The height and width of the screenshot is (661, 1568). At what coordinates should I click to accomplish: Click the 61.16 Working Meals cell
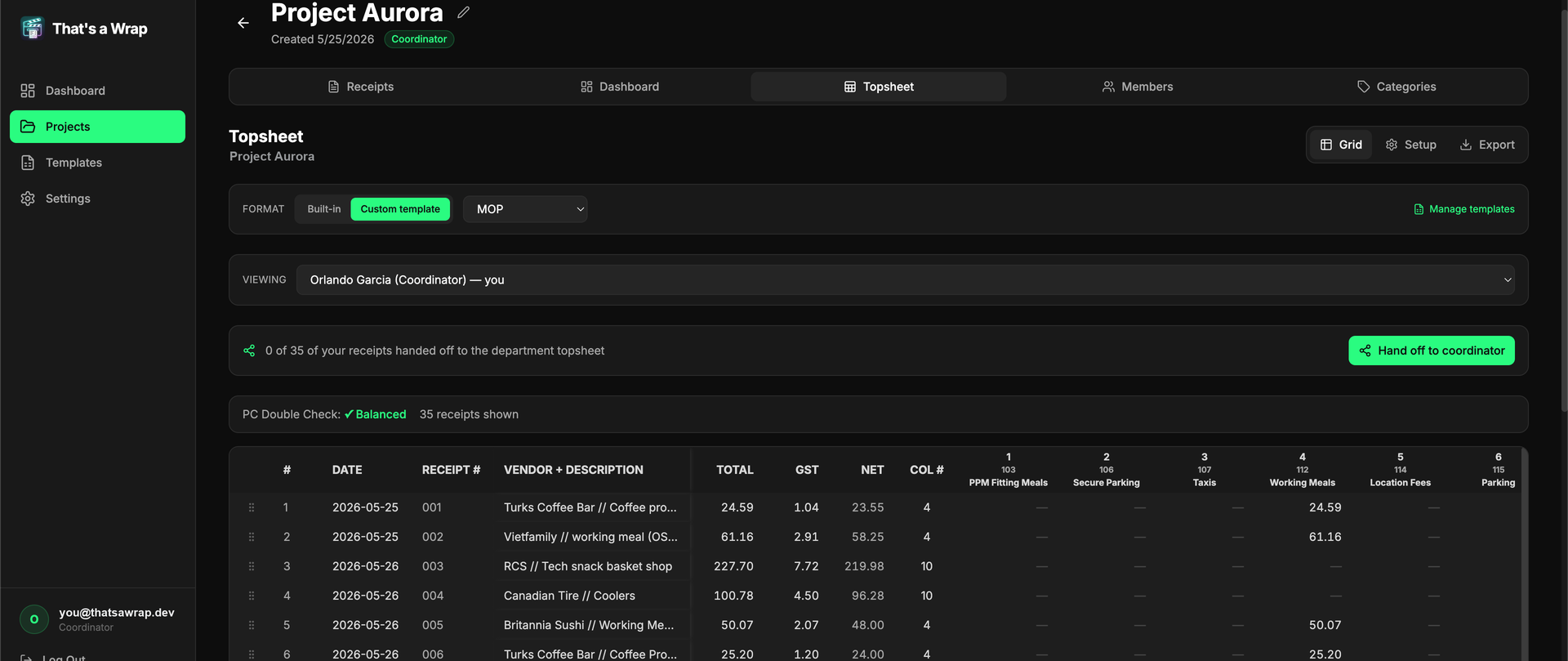click(x=1325, y=537)
